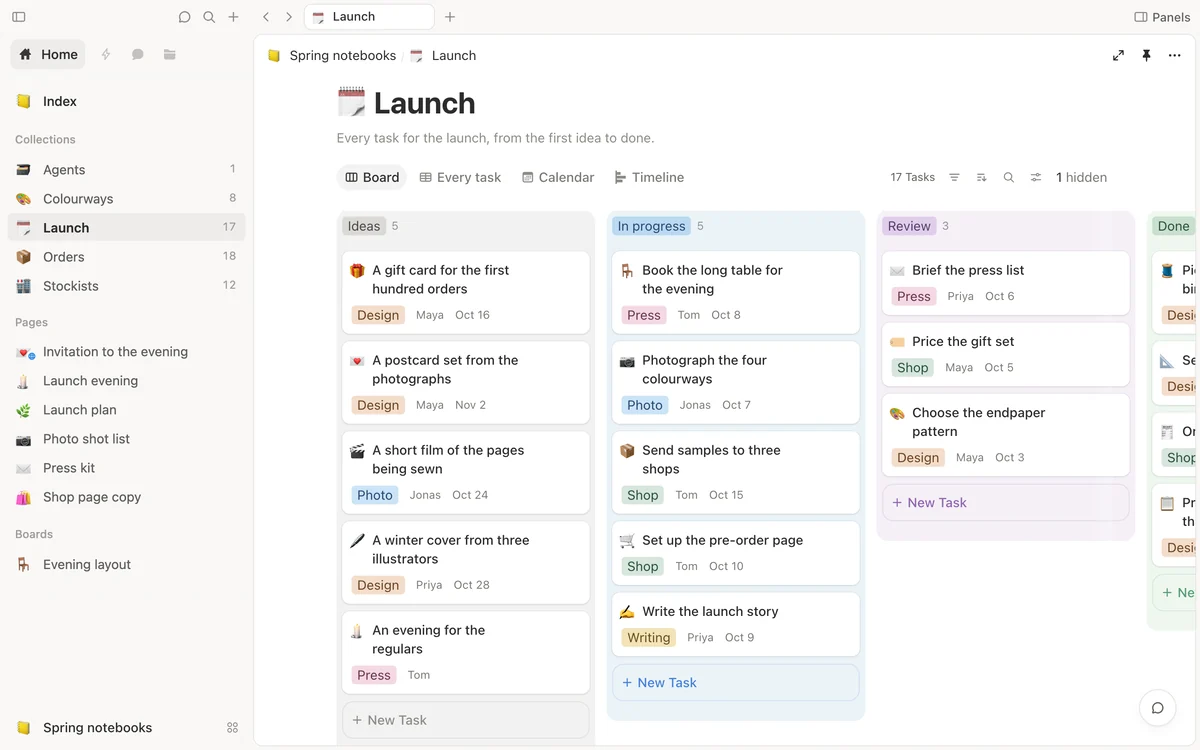Add New Task in Ideas column

click(x=465, y=720)
